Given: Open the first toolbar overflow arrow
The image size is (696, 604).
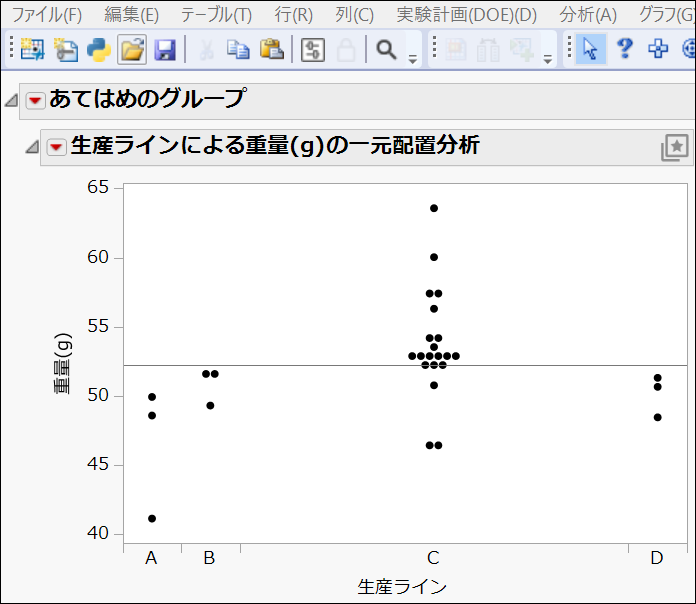Looking at the screenshot, I should (x=413, y=59).
